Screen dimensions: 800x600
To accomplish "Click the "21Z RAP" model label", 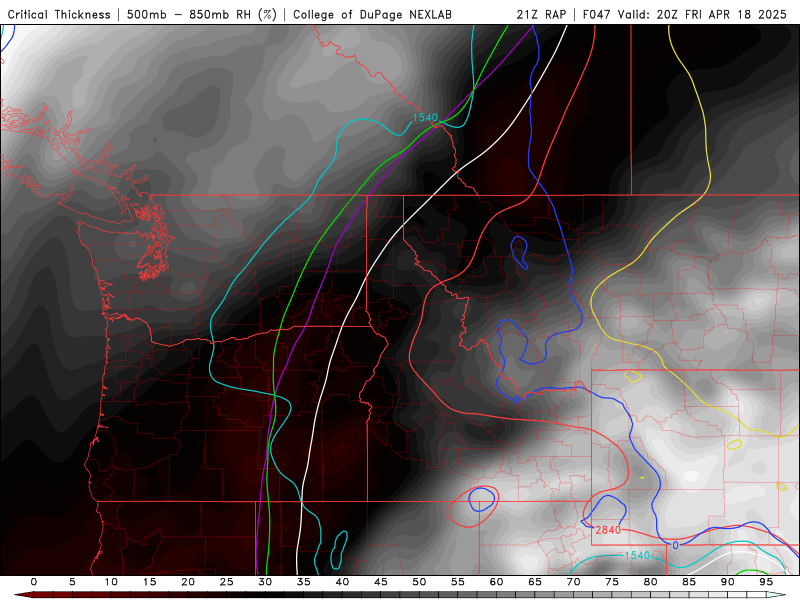I will click(541, 14).
